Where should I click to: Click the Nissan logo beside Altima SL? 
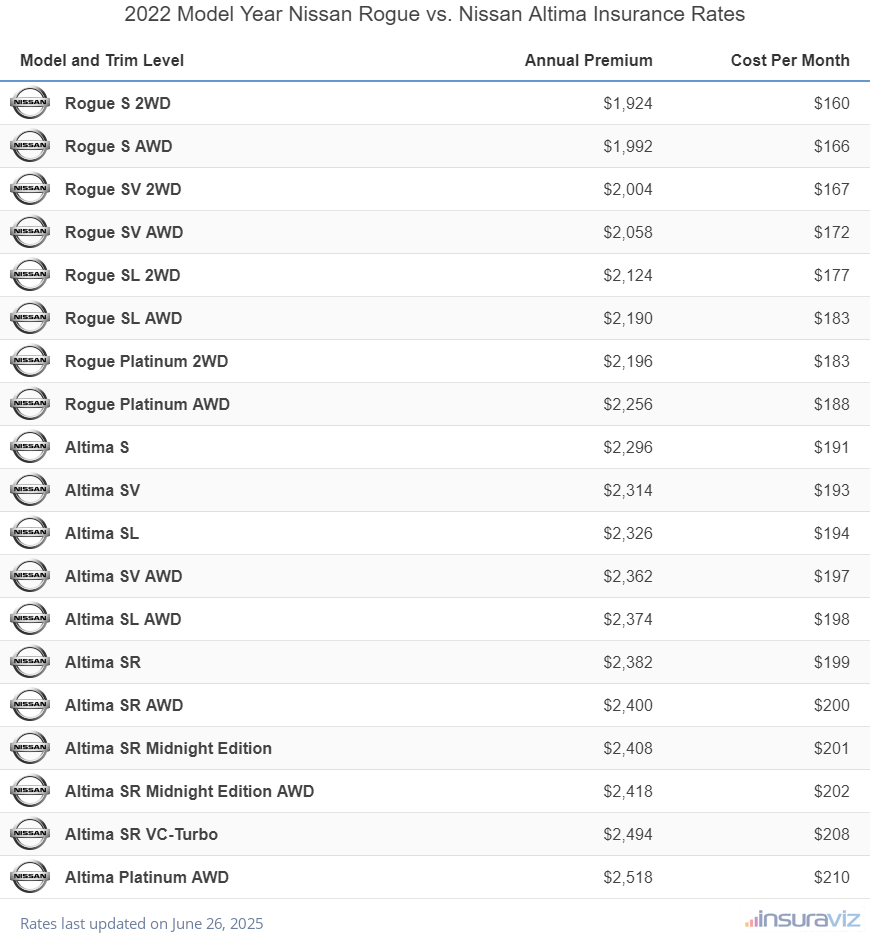30,533
